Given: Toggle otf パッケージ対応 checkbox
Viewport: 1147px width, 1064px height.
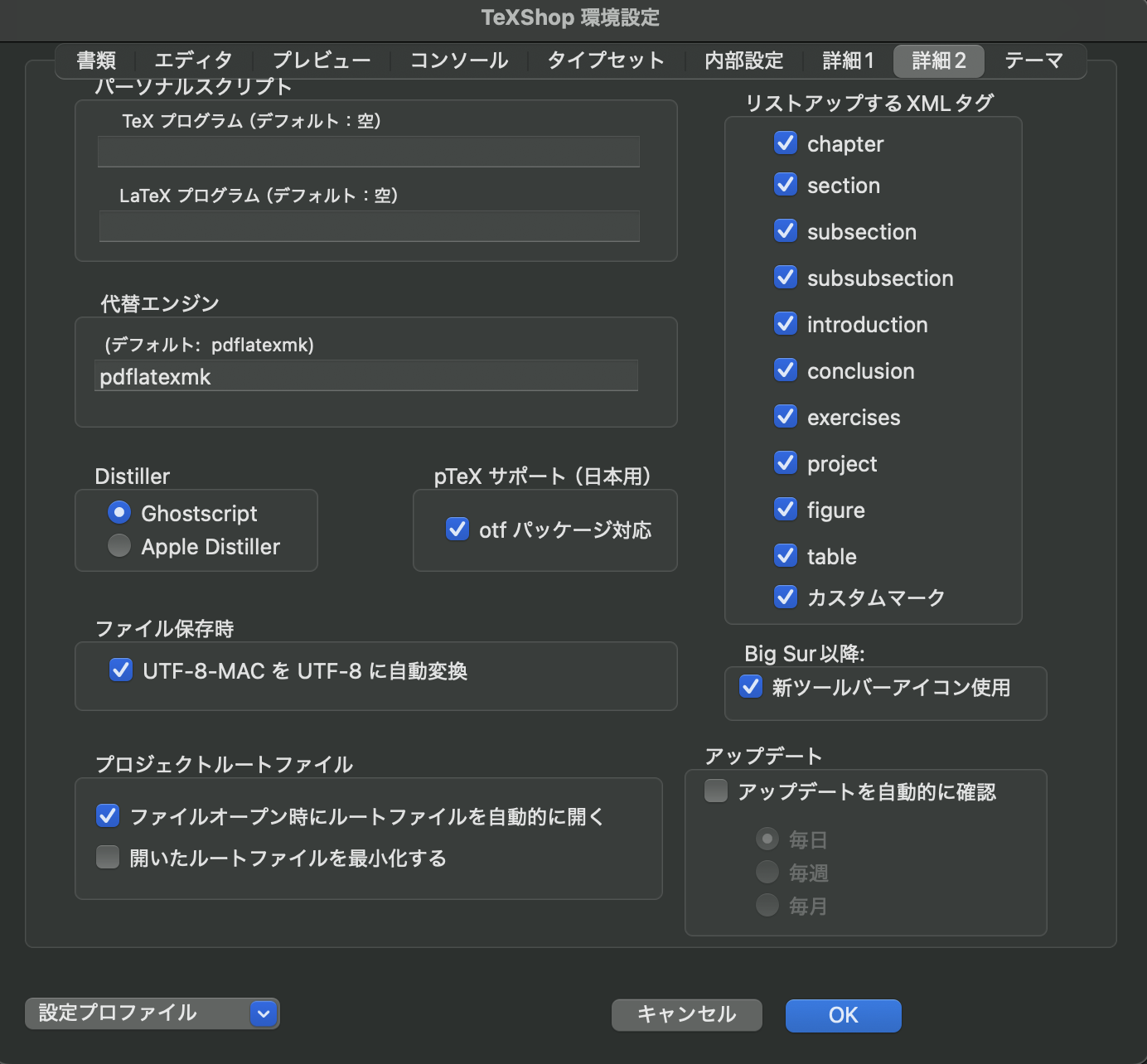Looking at the screenshot, I should tap(457, 529).
